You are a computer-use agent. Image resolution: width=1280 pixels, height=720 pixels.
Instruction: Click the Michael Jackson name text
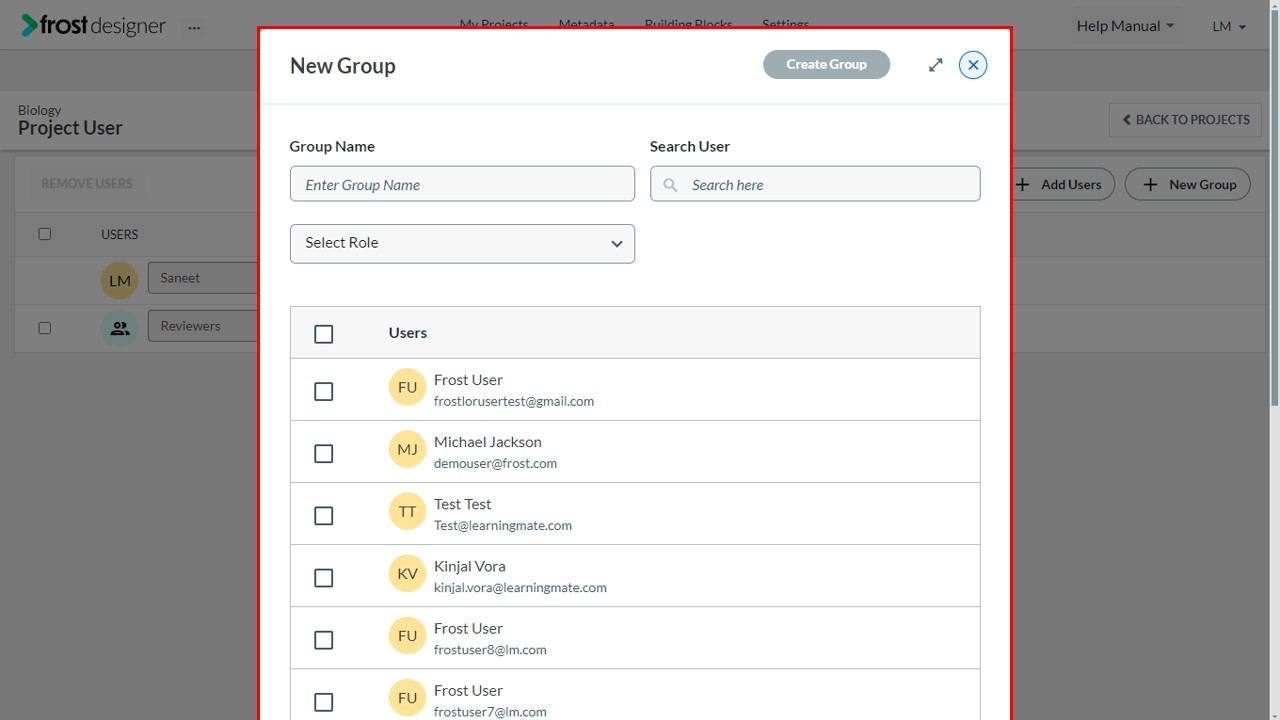(x=488, y=442)
